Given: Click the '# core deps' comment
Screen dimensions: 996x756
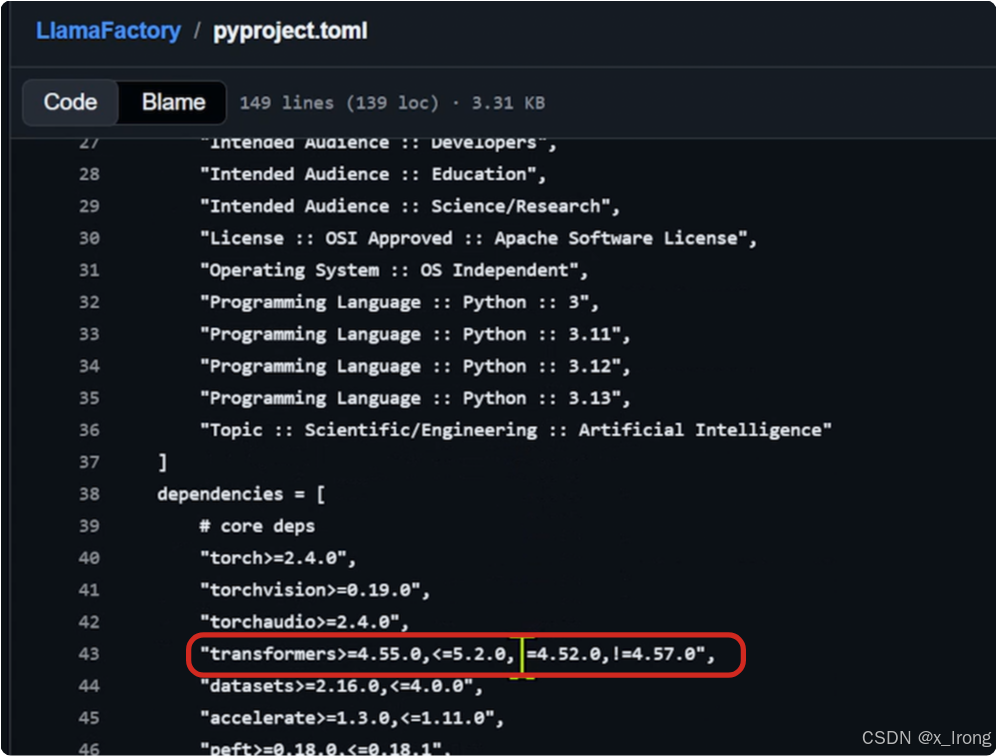Looking at the screenshot, I should [257, 527].
